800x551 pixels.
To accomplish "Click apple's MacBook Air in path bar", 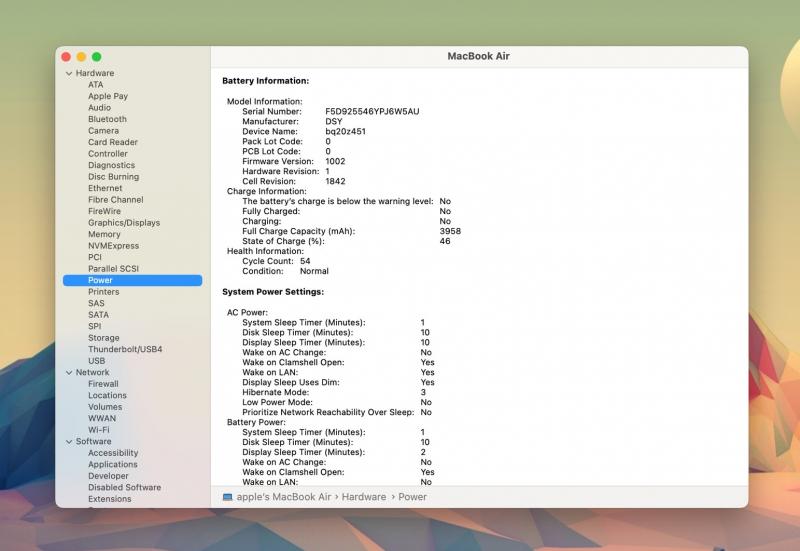I will click(284, 497).
